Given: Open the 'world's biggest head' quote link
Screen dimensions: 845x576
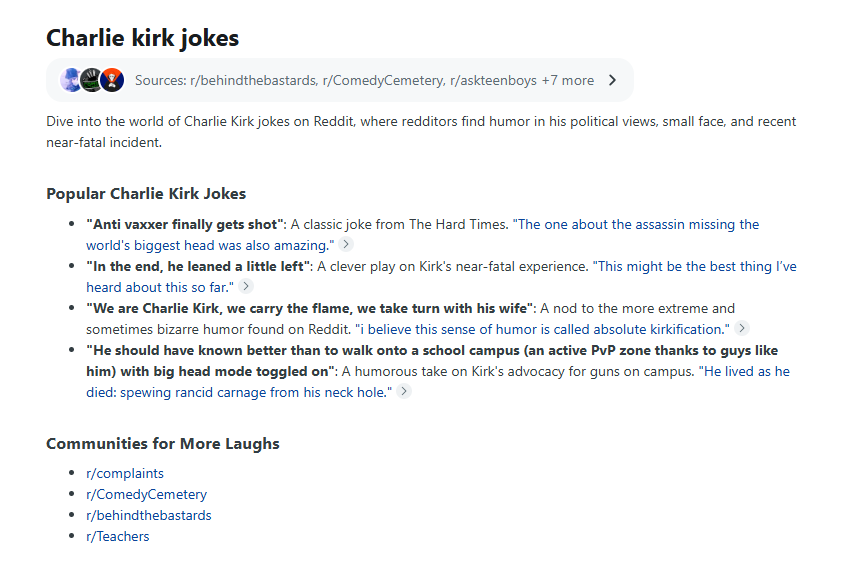Looking at the screenshot, I should coord(210,245).
